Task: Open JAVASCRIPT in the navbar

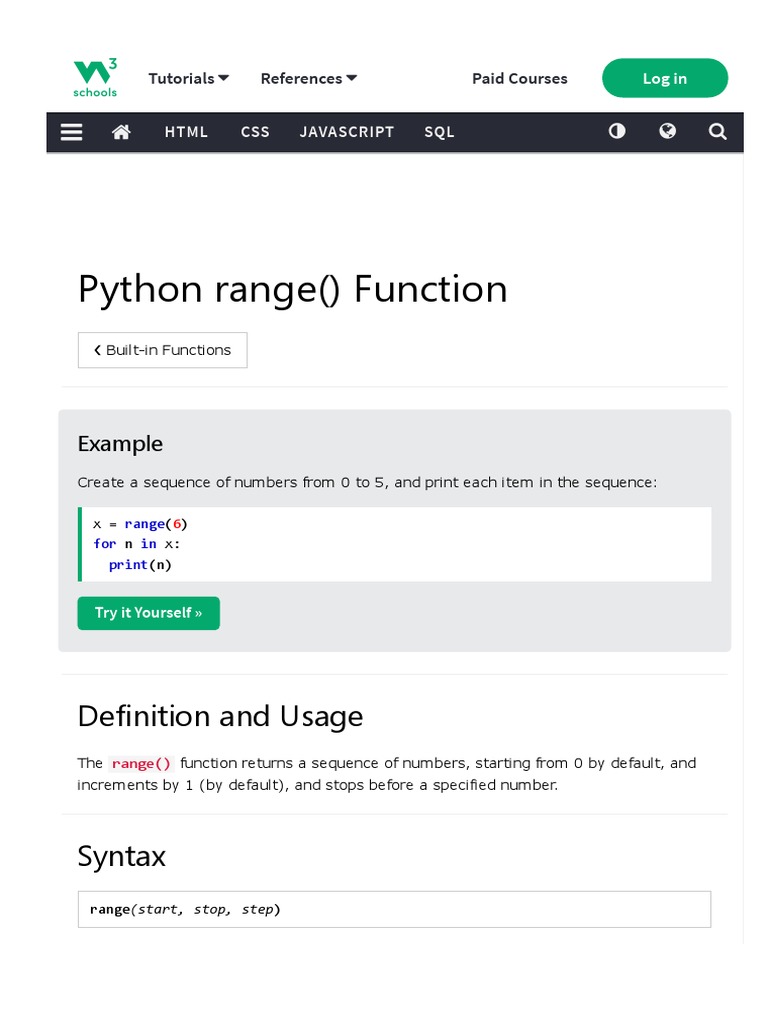Action: [346, 132]
